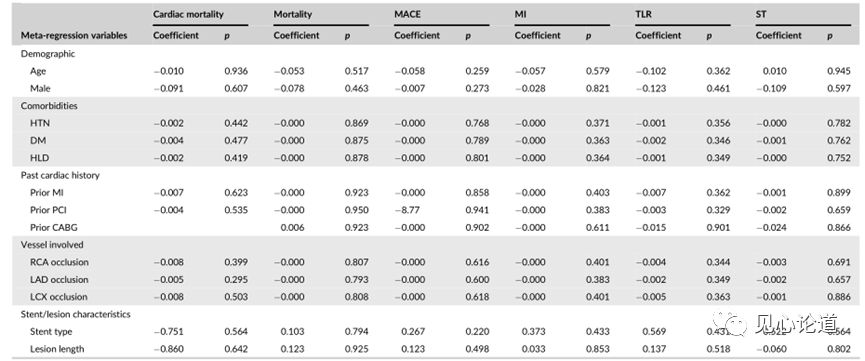Select the Prior PCI row label
The height and width of the screenshot is (361, 865).
click(x=48, y=210)
